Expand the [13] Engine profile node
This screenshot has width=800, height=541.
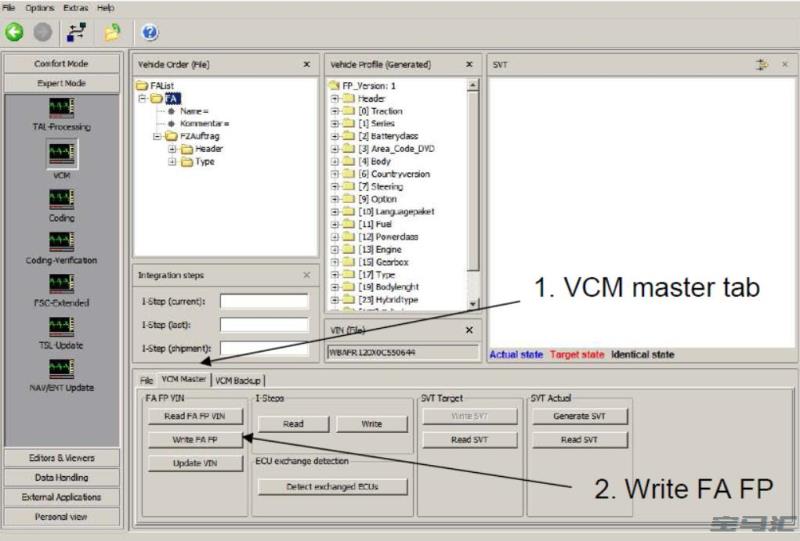pos(335,250)
